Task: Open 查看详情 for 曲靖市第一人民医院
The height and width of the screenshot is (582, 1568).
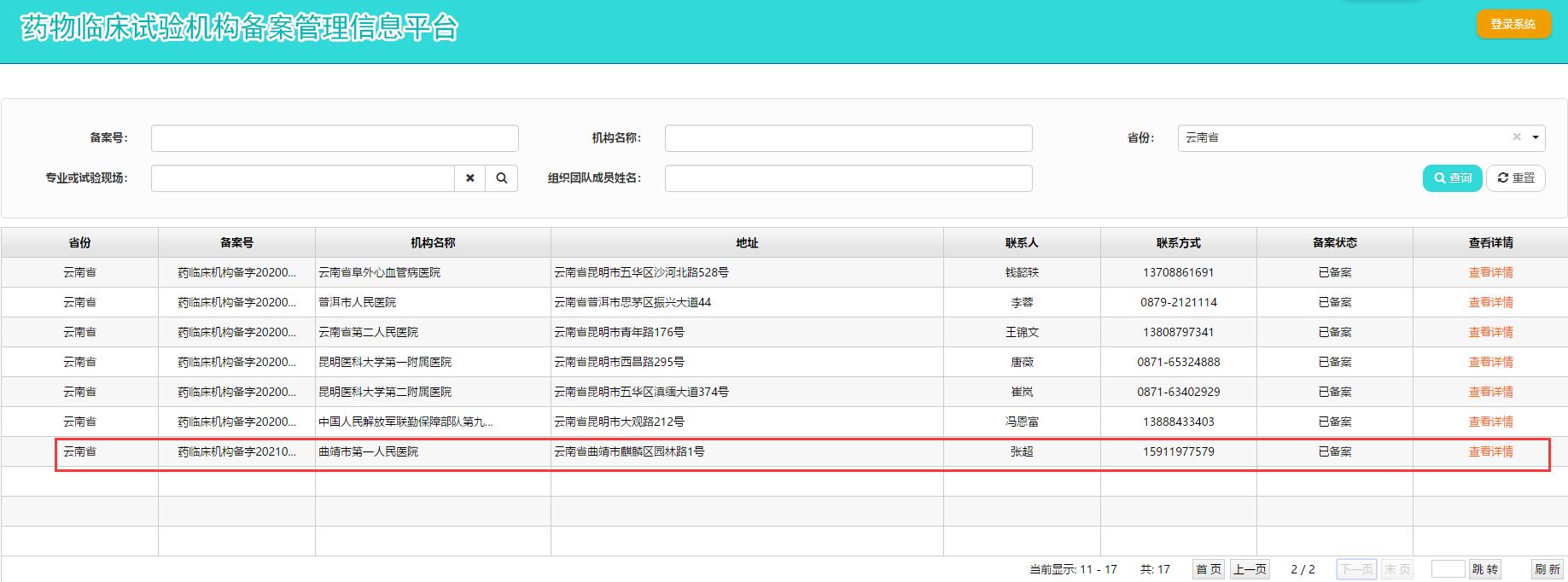Action: pos(1490,451)
